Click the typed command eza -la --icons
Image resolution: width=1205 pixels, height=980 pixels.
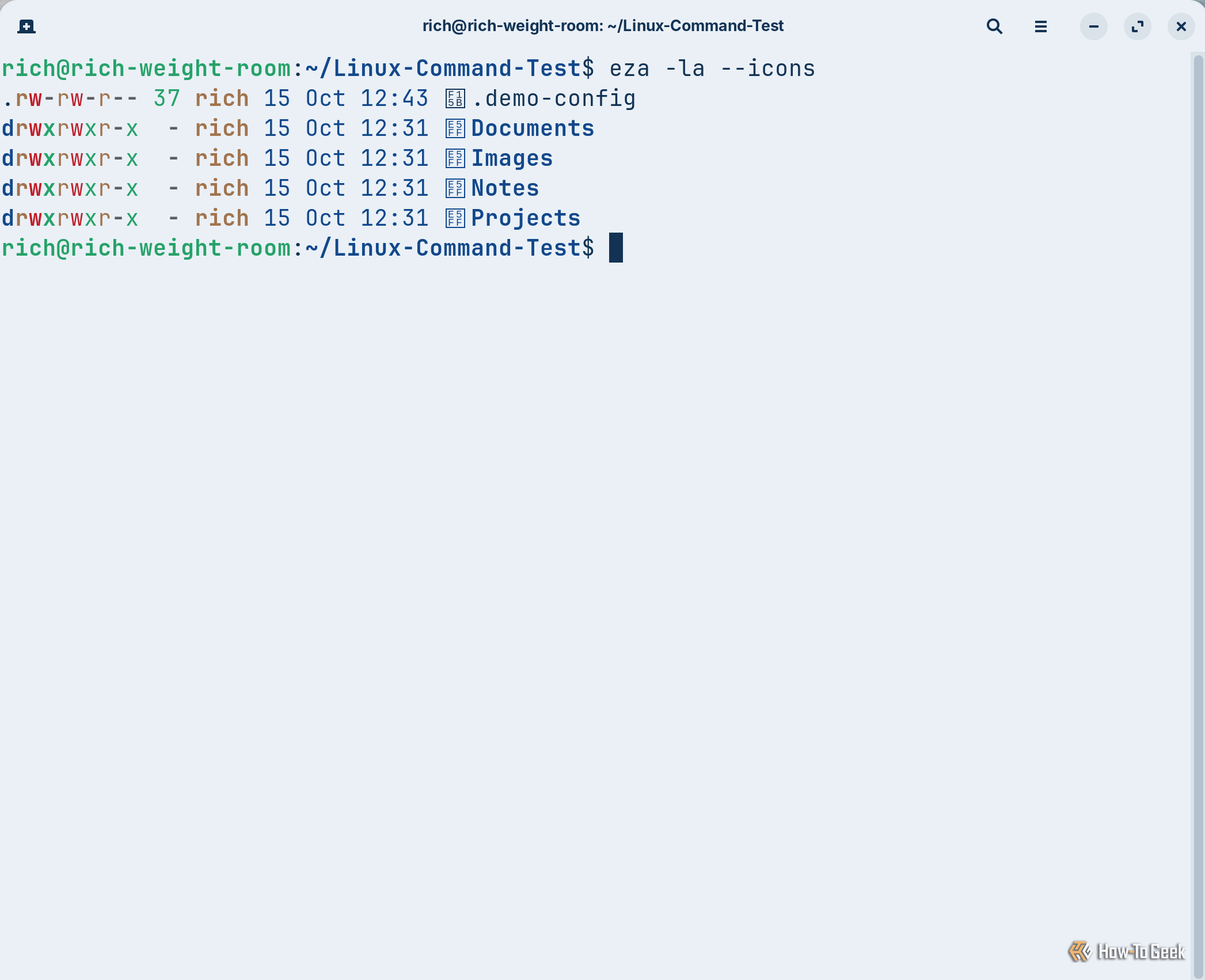tap(712, 69)
